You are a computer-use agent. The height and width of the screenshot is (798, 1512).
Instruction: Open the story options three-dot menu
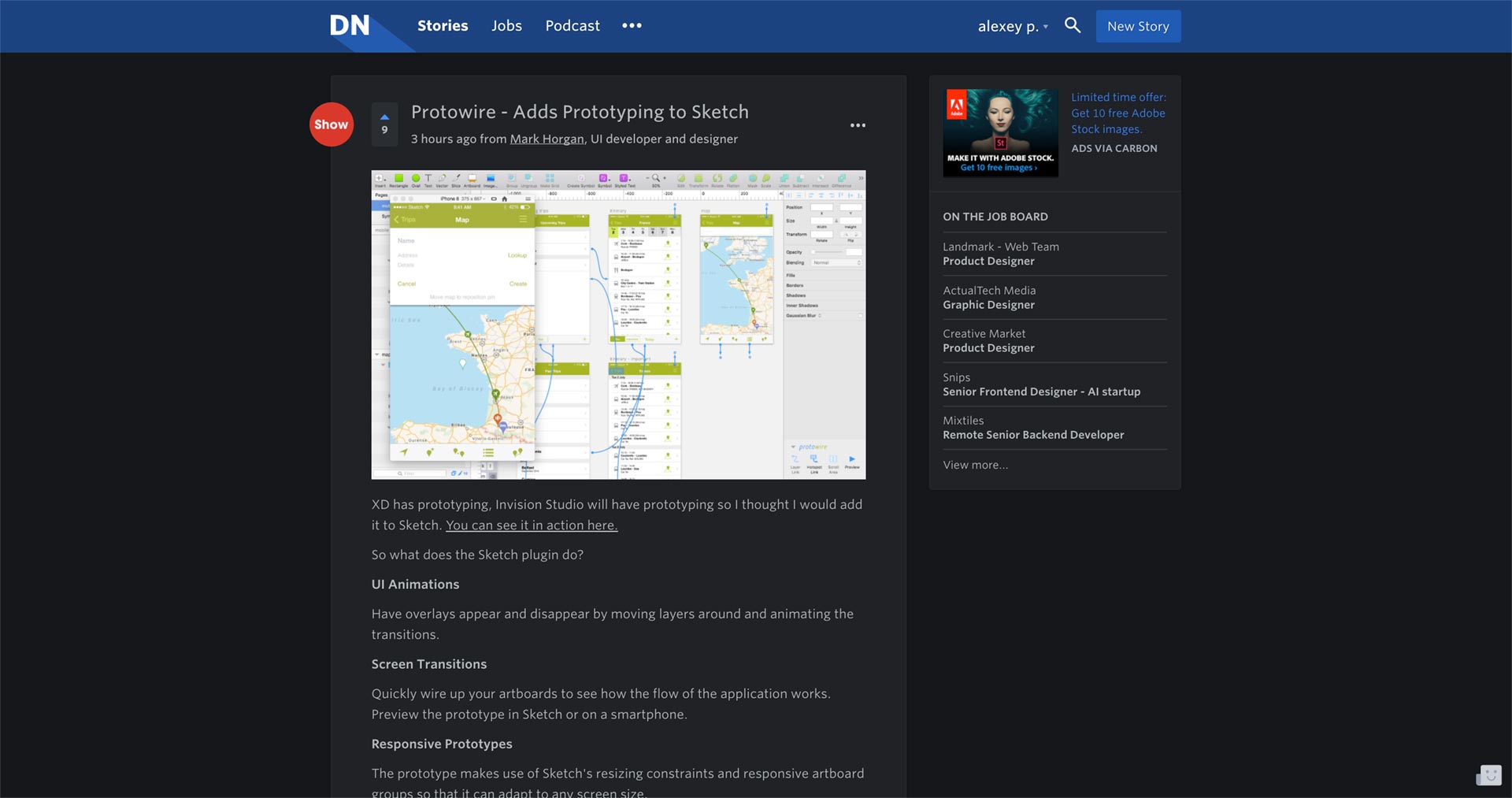click(x=858, y=125)
